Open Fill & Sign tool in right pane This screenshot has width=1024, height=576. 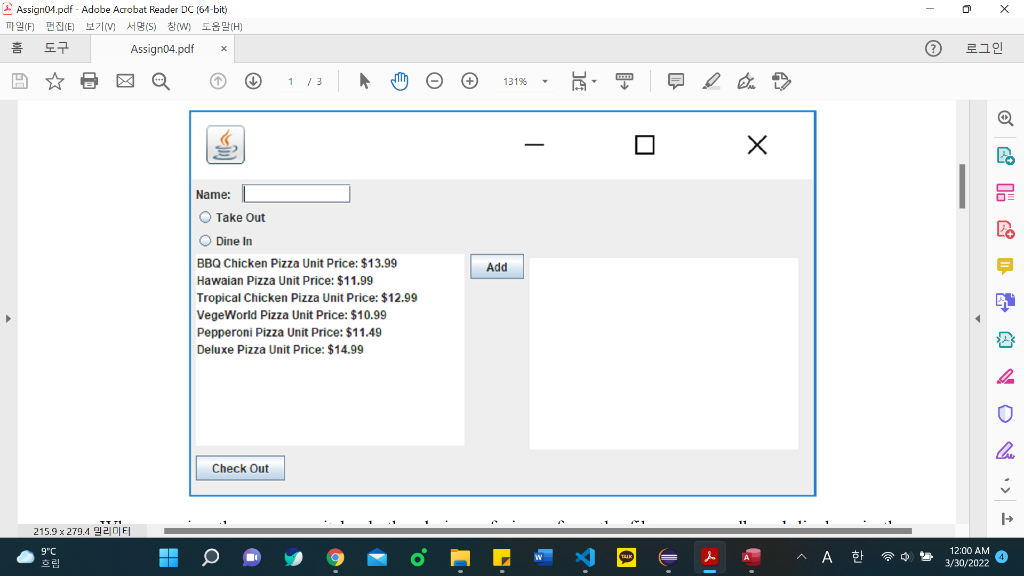click(1005, 451)
